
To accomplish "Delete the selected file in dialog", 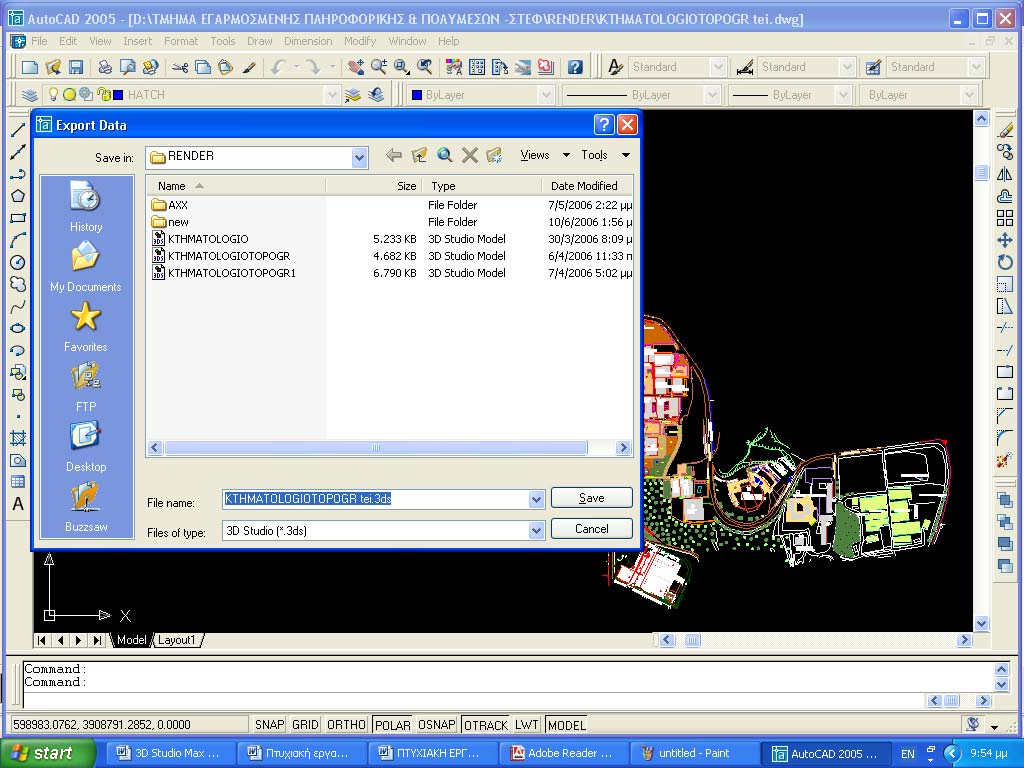I will tap(470, 155).
